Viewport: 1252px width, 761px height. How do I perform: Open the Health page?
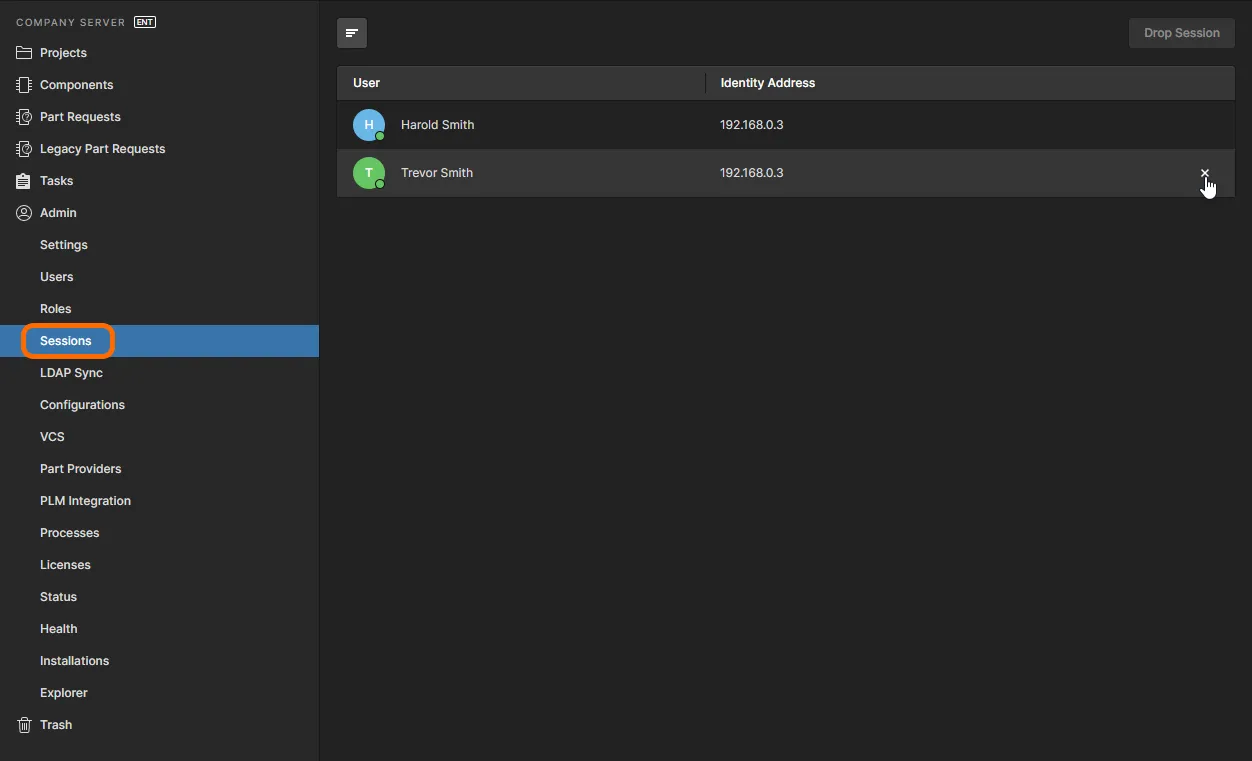(x=59, y=629)
